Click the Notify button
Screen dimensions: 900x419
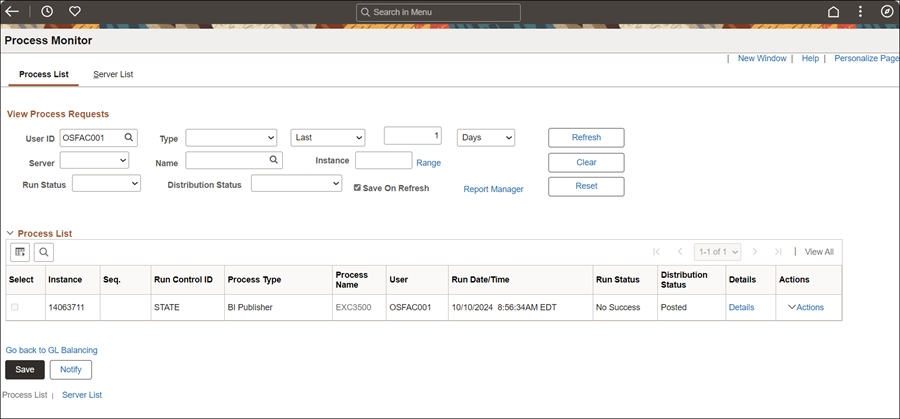pyautogui.click(x=71, y=370)
